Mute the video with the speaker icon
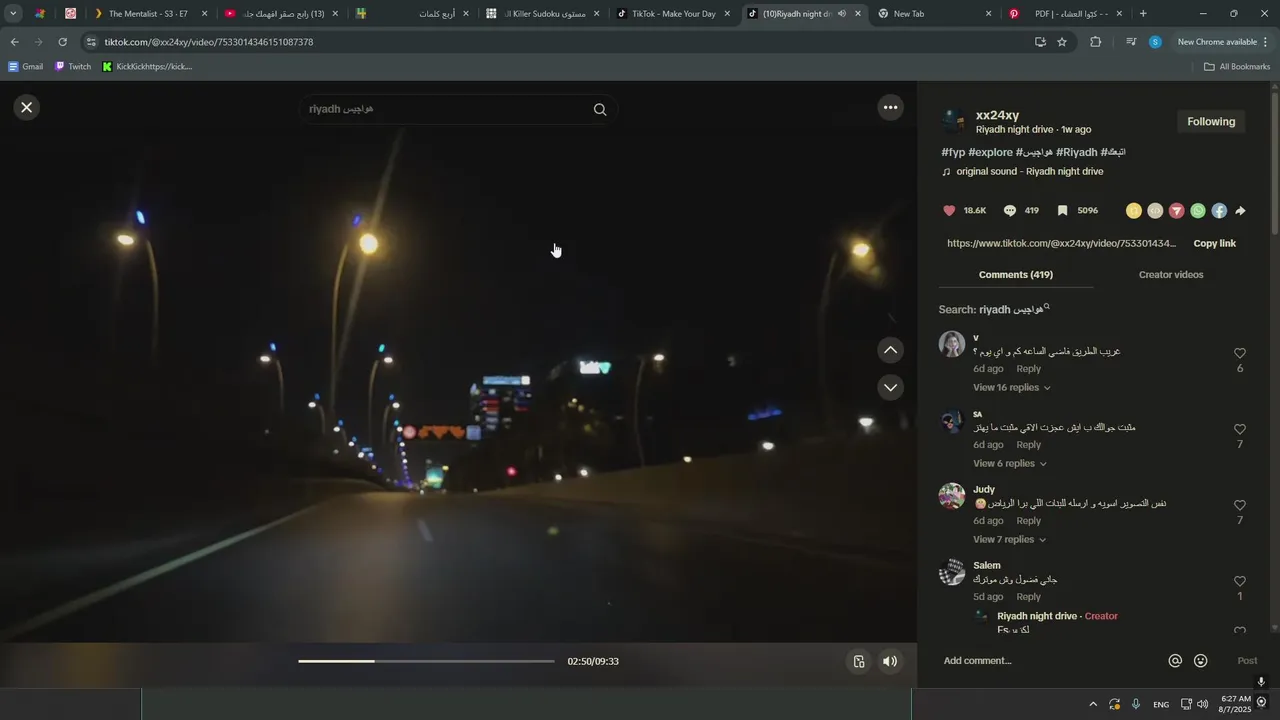 pyautogui.click(x=890, y=661)
